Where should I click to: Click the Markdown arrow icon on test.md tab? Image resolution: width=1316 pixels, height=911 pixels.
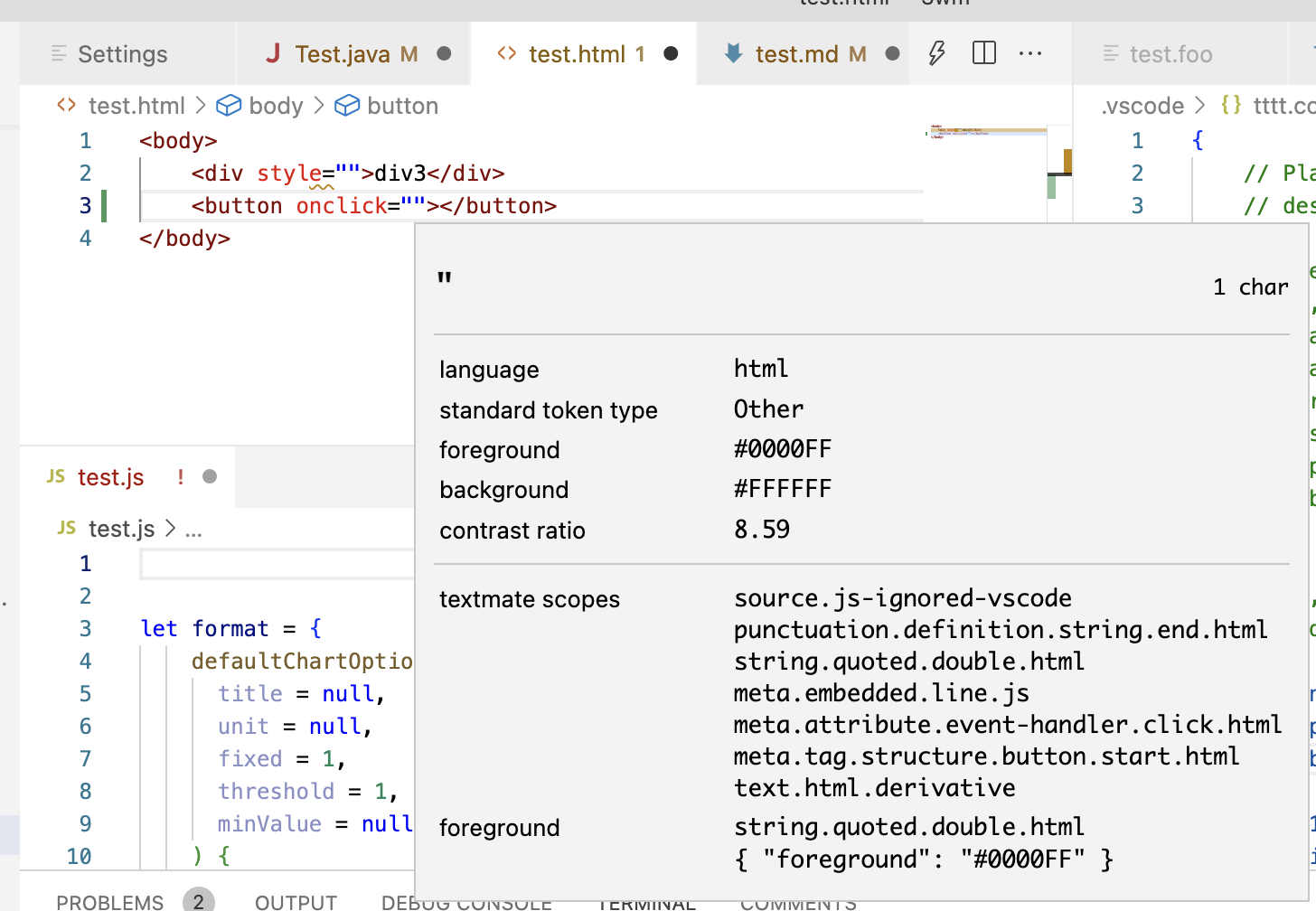coord(735,53)
